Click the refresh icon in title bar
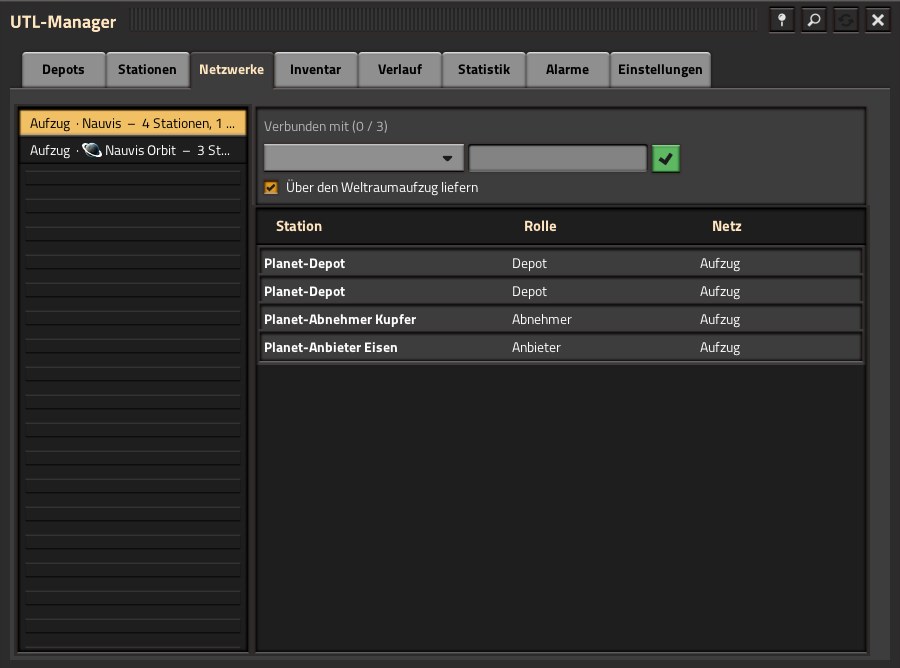 pos(846,20)
